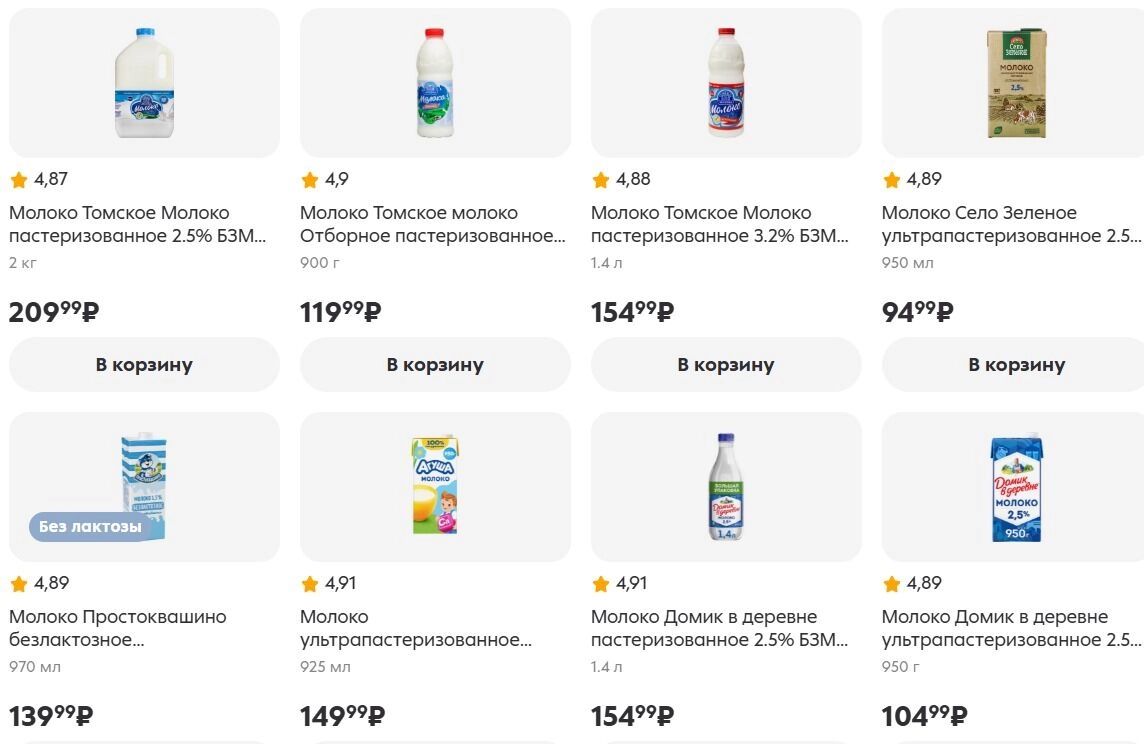Open the Село Зеленое carton image

click(1016, 84)
